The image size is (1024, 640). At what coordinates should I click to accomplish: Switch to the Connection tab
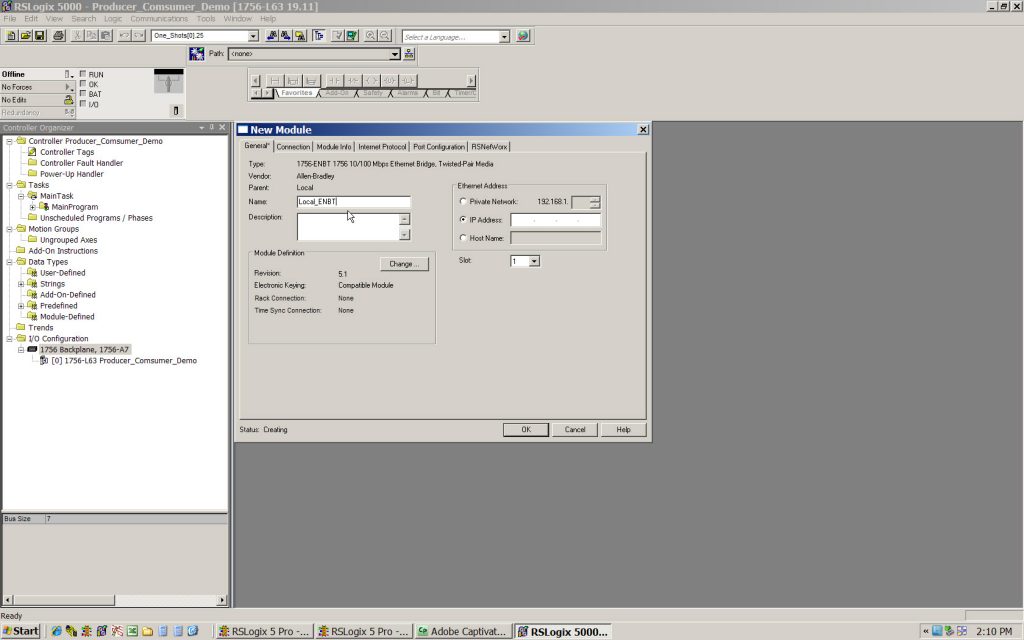293,147
